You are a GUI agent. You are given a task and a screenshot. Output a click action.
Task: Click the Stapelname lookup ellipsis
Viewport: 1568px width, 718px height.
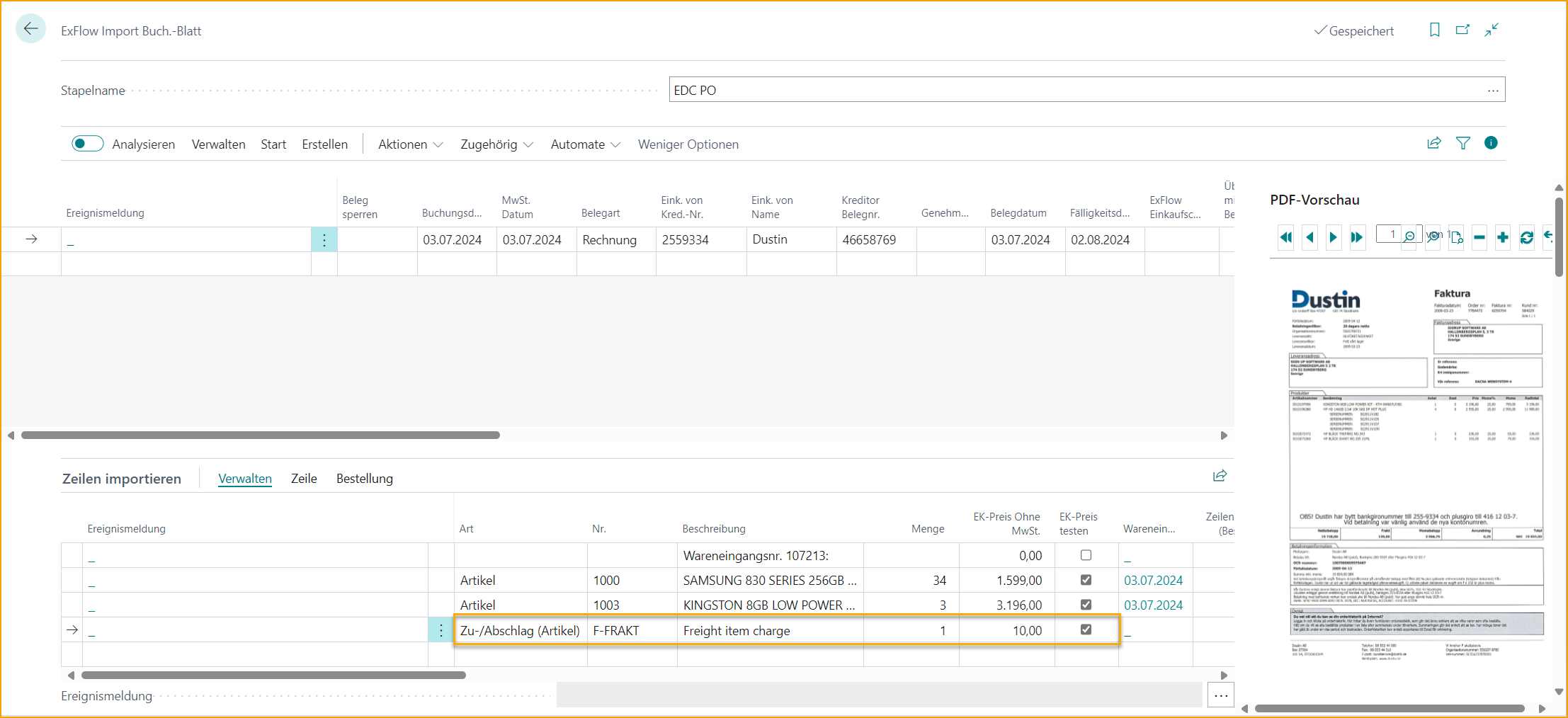(x=1493, y=90)
